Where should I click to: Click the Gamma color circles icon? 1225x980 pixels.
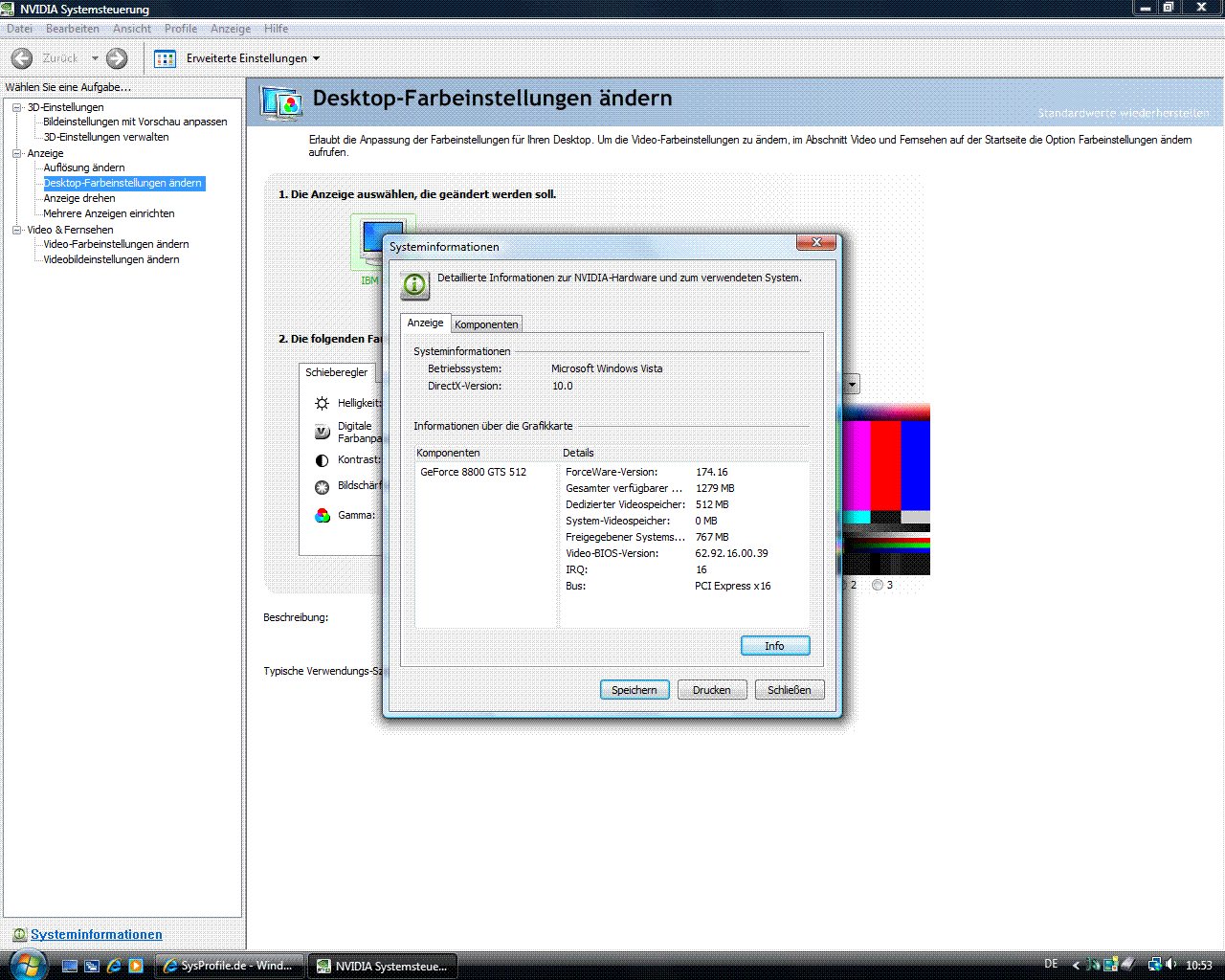(323, 515)
